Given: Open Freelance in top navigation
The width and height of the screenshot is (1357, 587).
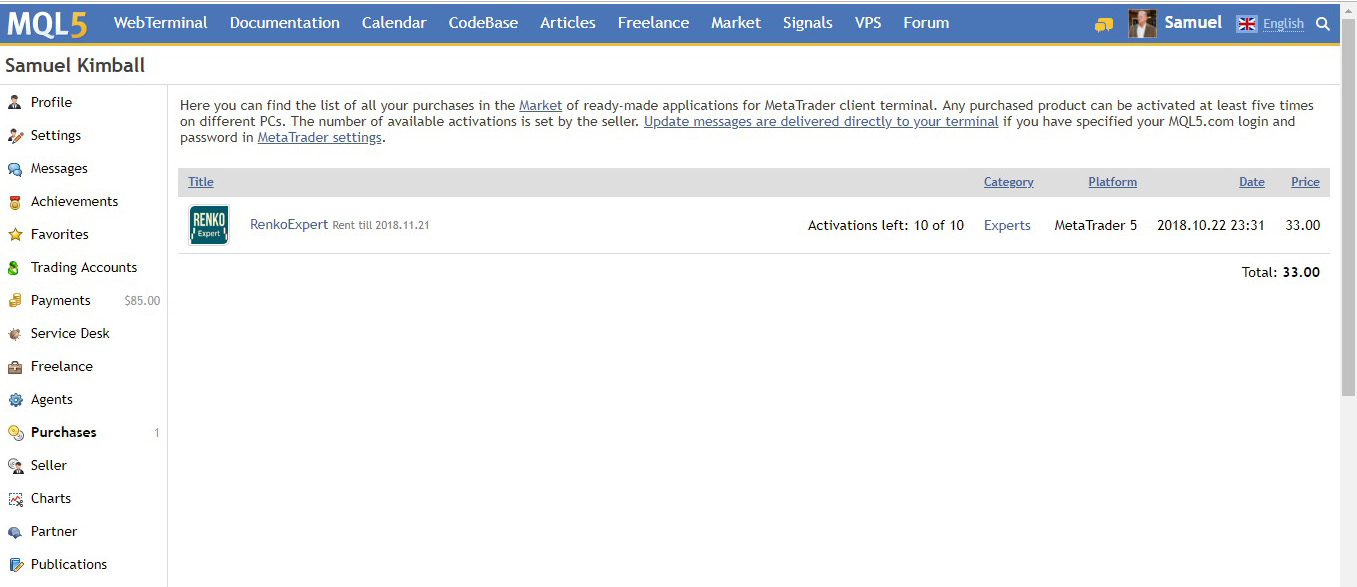Looking at the screenshot, I should click(653, 23).
